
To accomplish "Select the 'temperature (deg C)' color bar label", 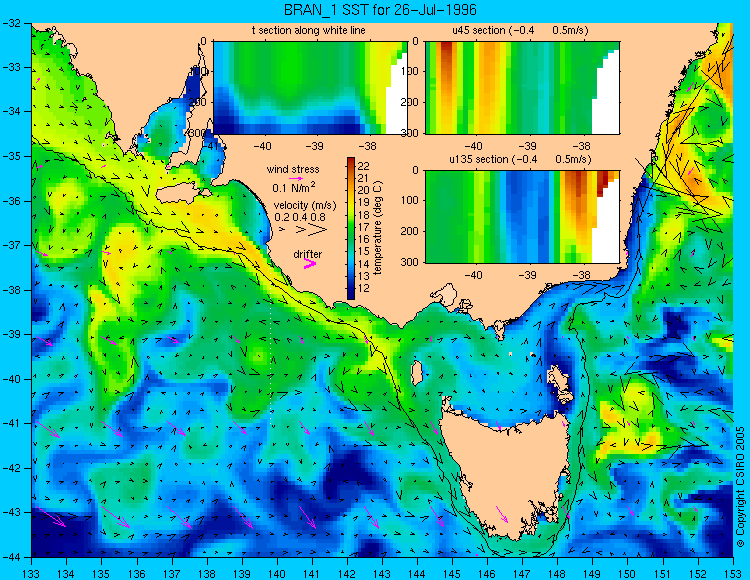I will [x=378, y=228].
